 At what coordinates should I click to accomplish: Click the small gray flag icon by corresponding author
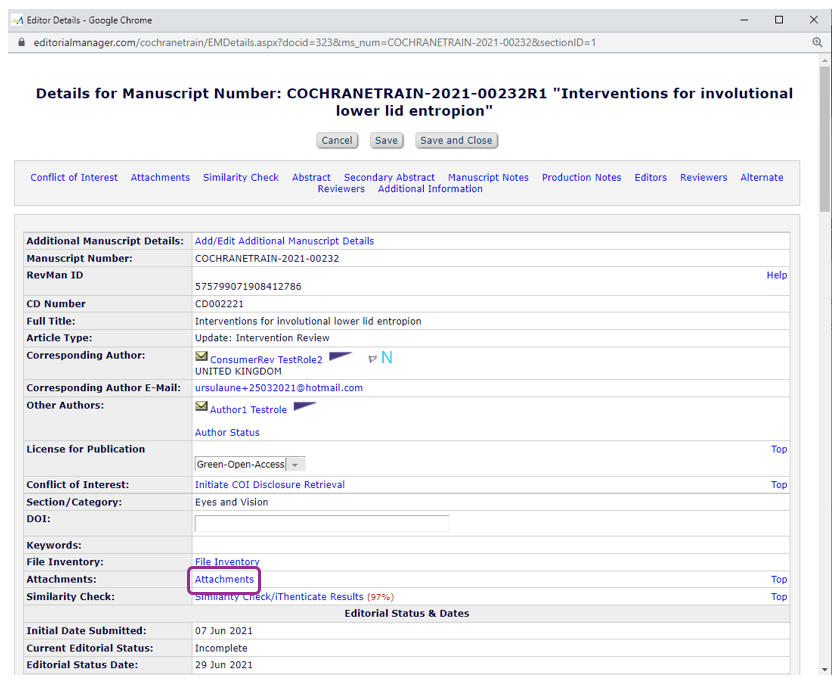372,359
